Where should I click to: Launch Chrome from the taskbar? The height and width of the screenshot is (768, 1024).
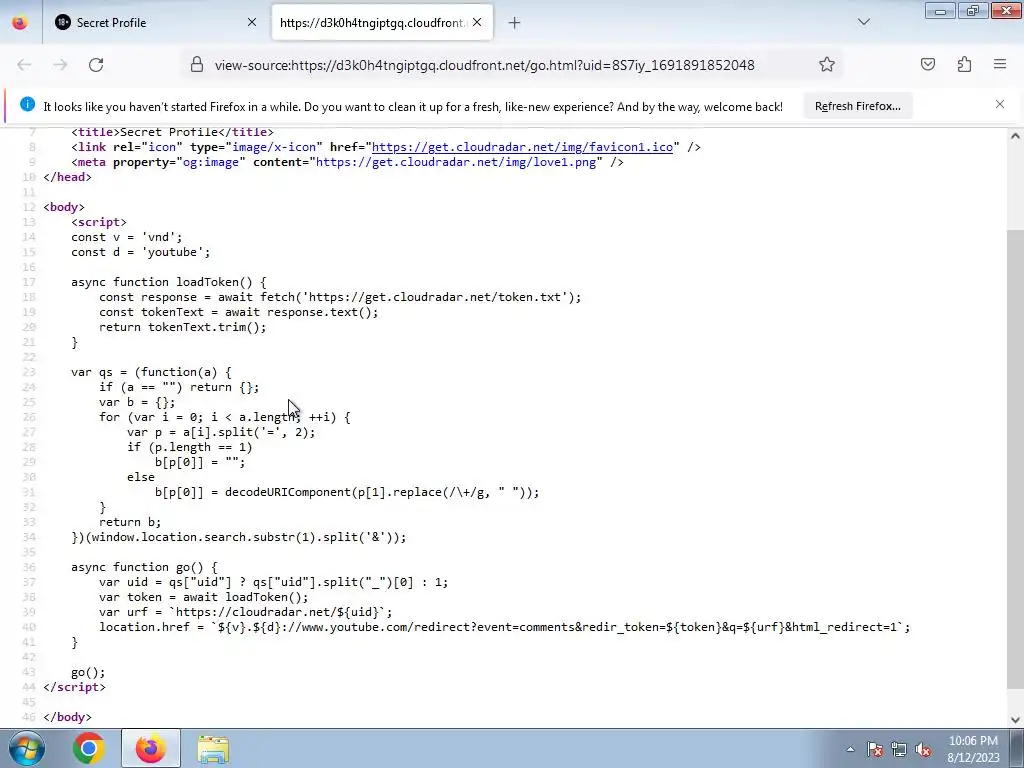(x=89, y=749)
